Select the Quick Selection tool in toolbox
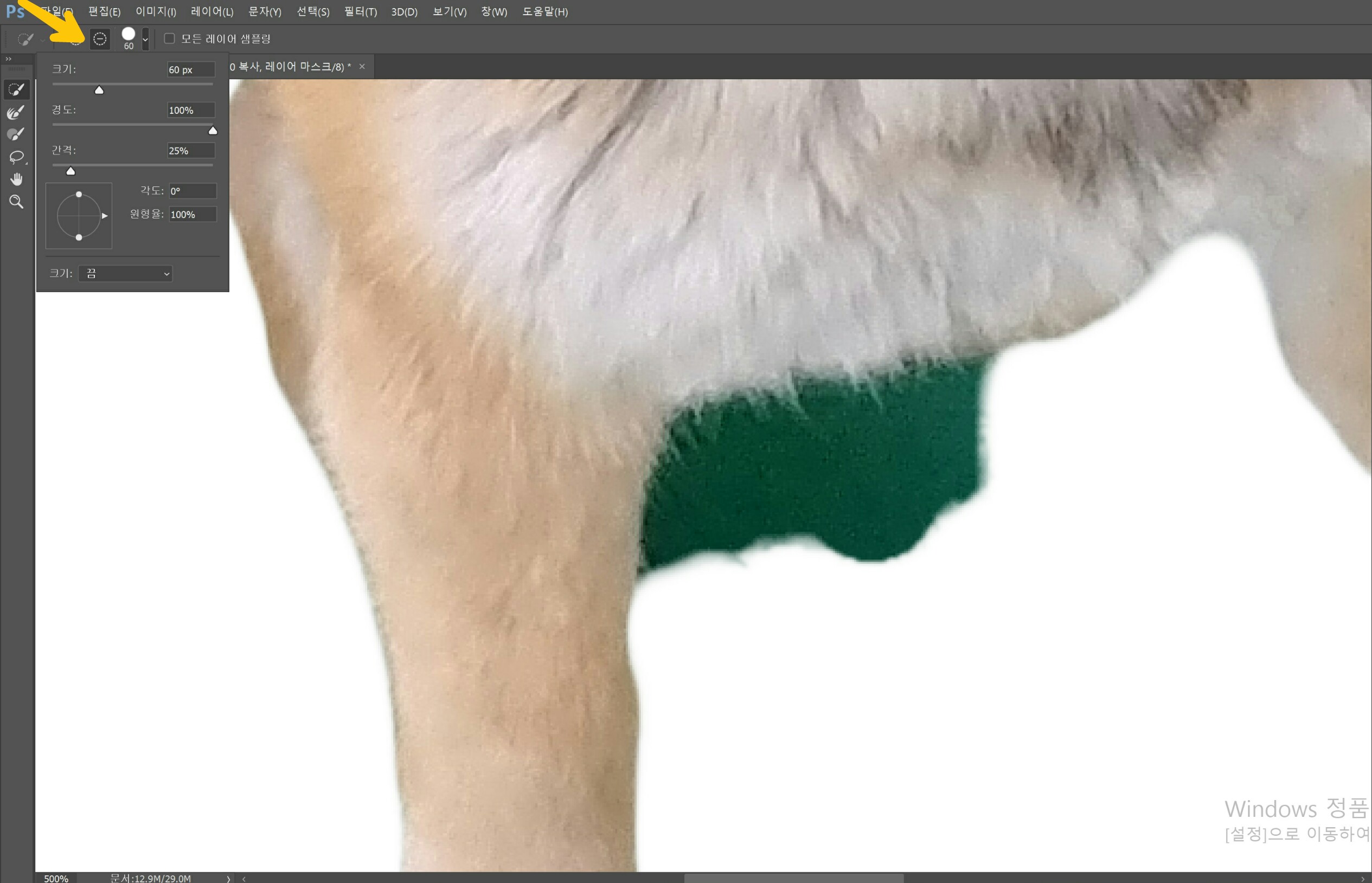Viewport: 1372px width, 883px height. point(16,89)
